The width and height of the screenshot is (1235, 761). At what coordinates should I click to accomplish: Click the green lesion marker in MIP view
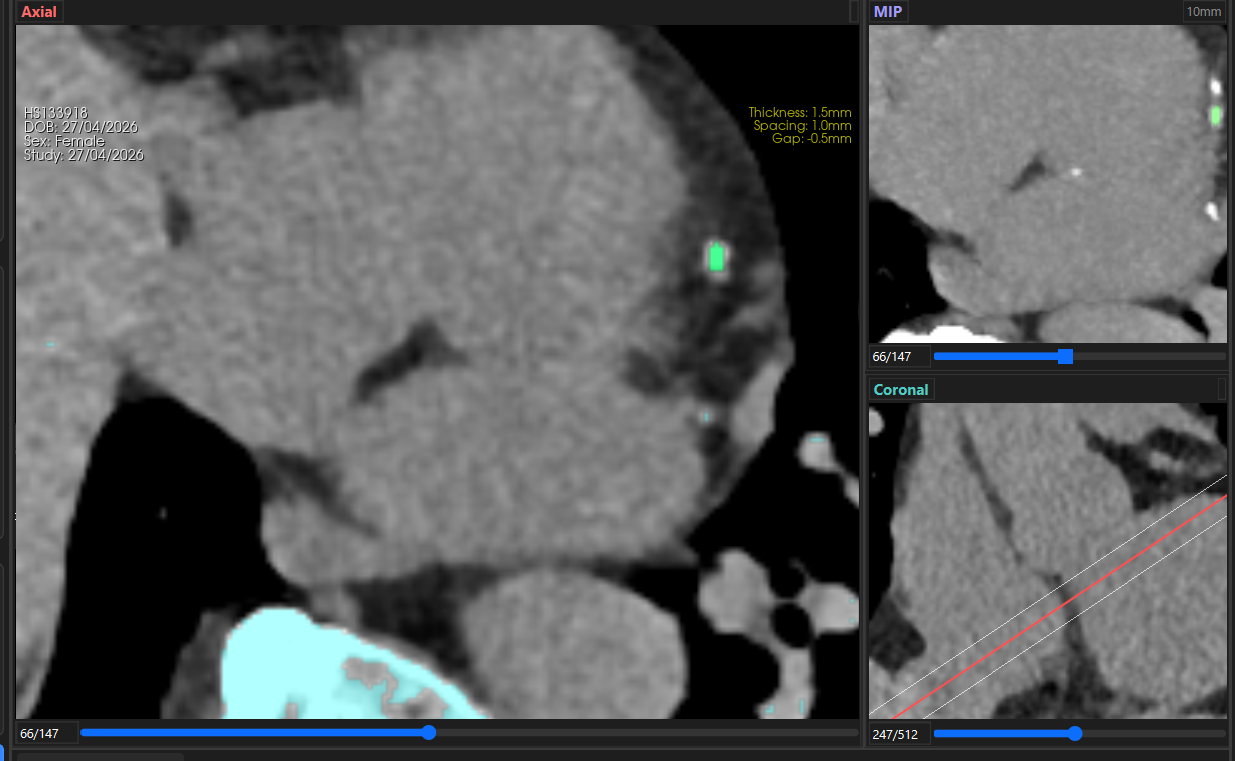1216,116
